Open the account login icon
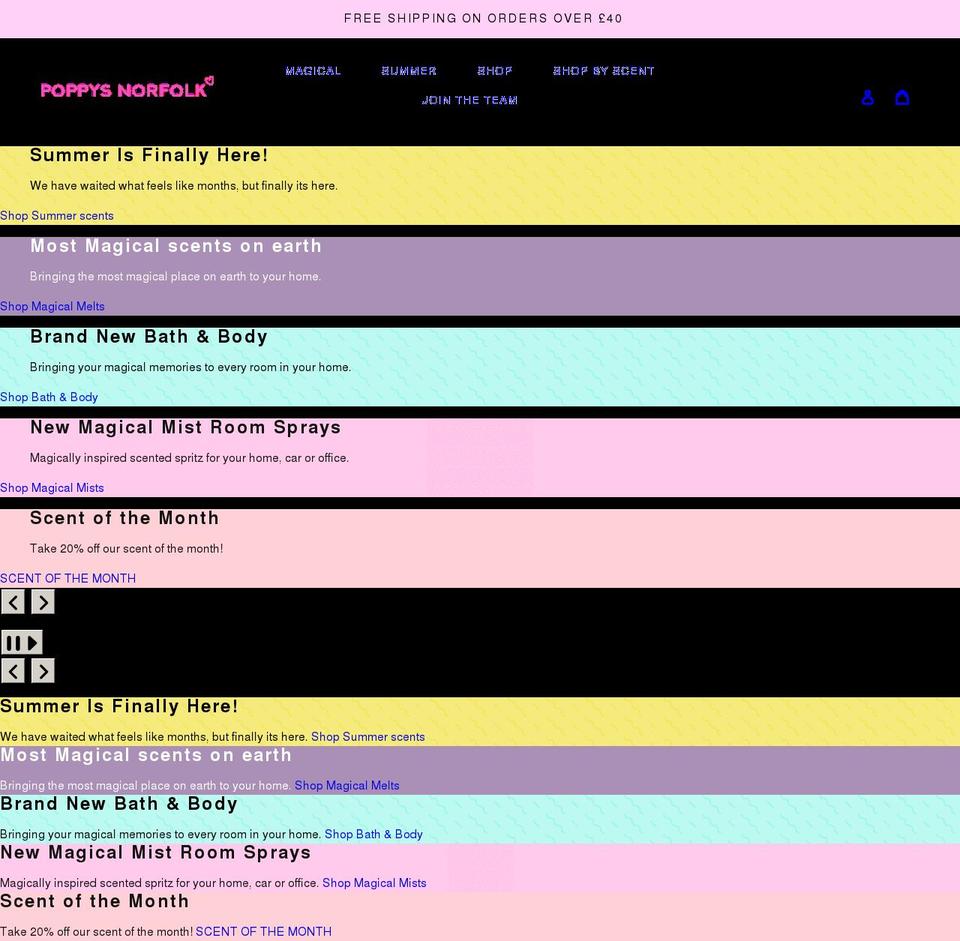The image size is (960, 941). [x=868, y=97]
